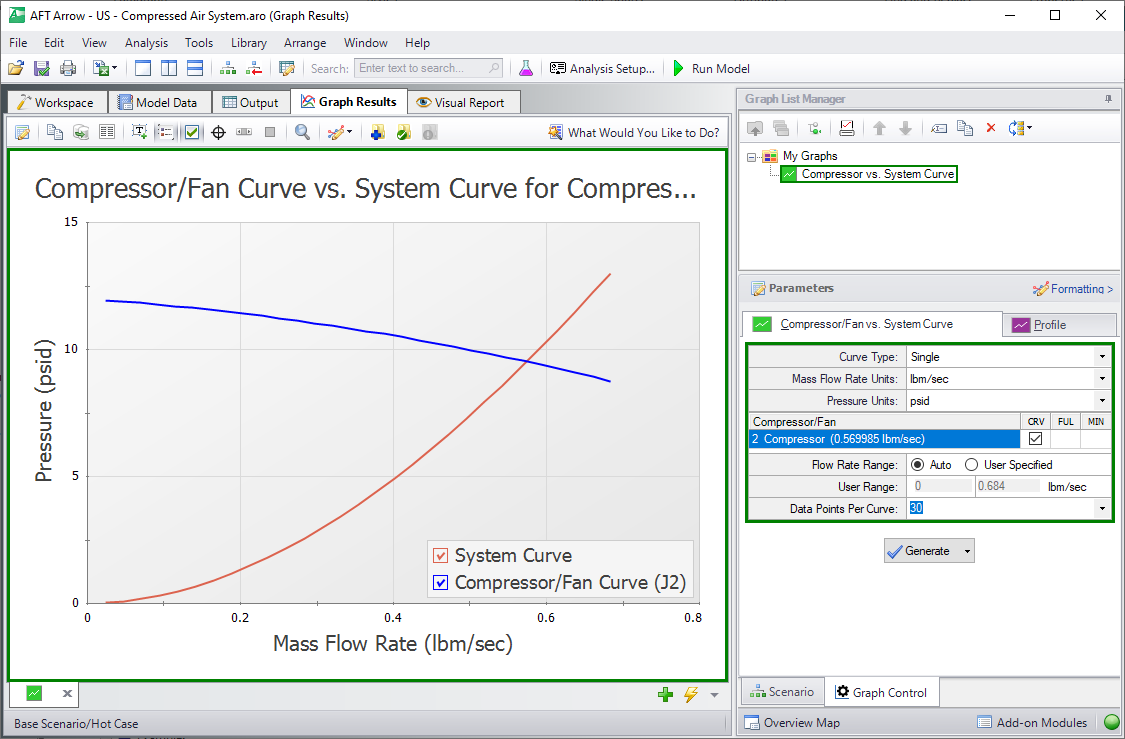Open the Analysis menu

click(x=146, y=43)
